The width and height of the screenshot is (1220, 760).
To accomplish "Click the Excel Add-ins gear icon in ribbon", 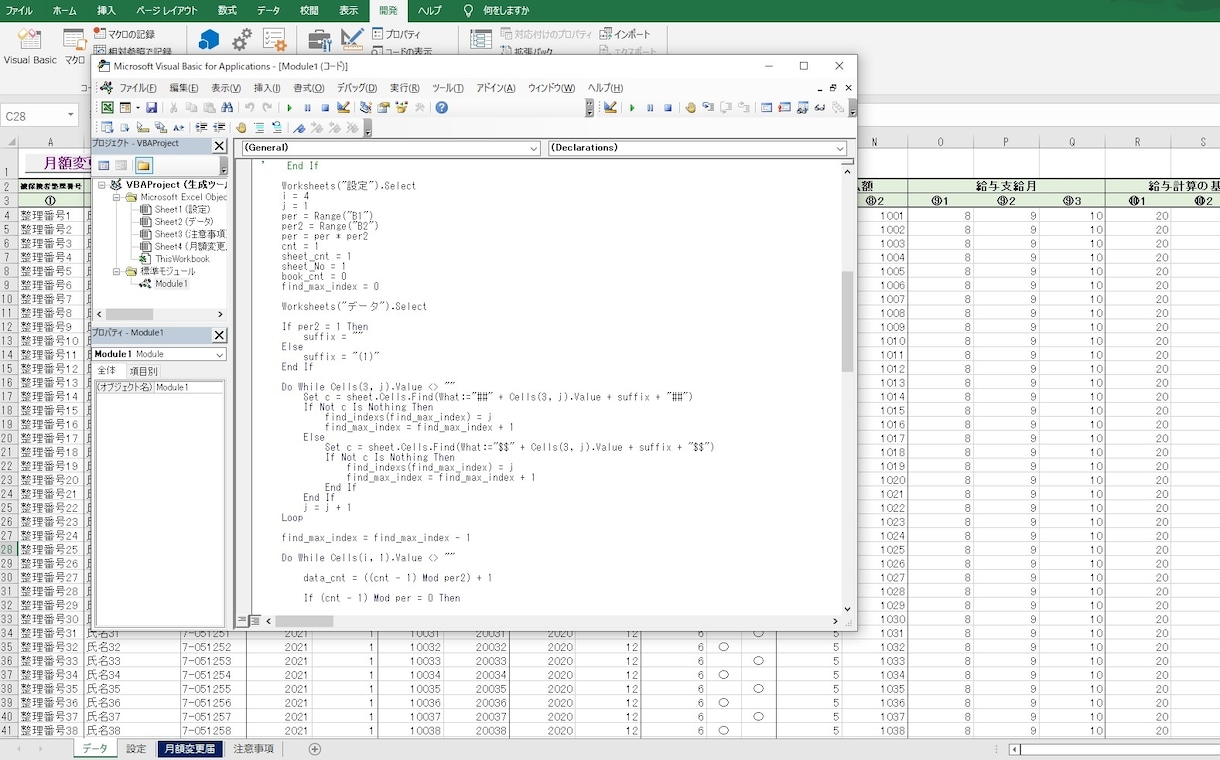I will 242,39.
